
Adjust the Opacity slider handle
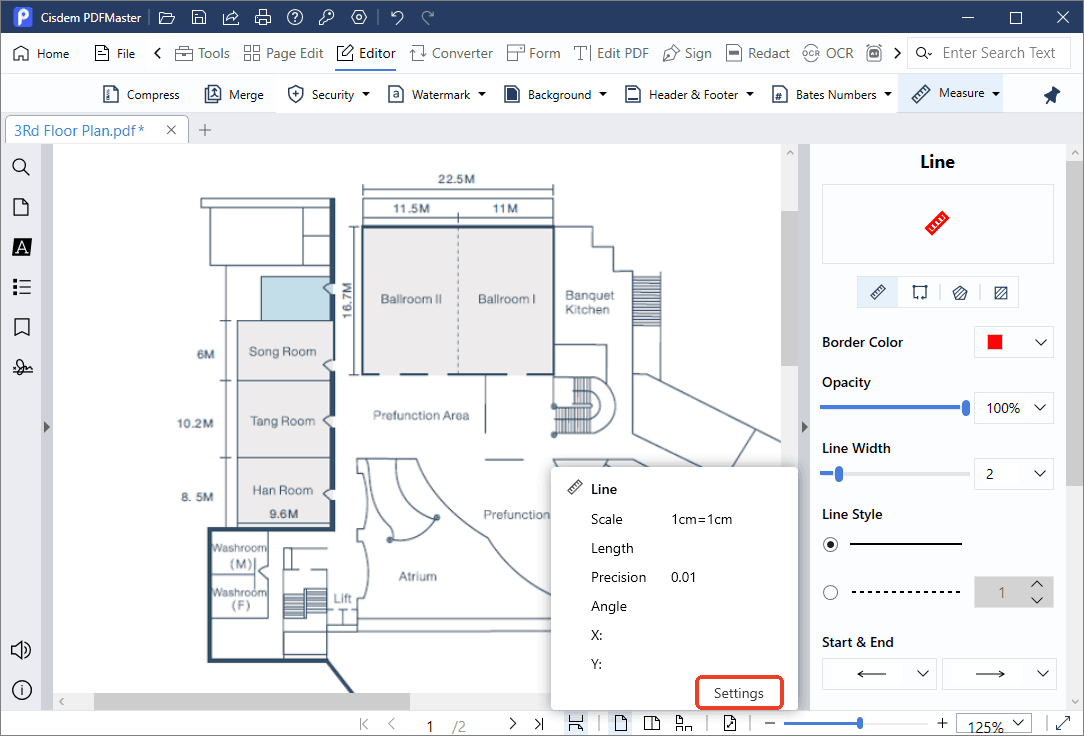[x=966, y=408]
